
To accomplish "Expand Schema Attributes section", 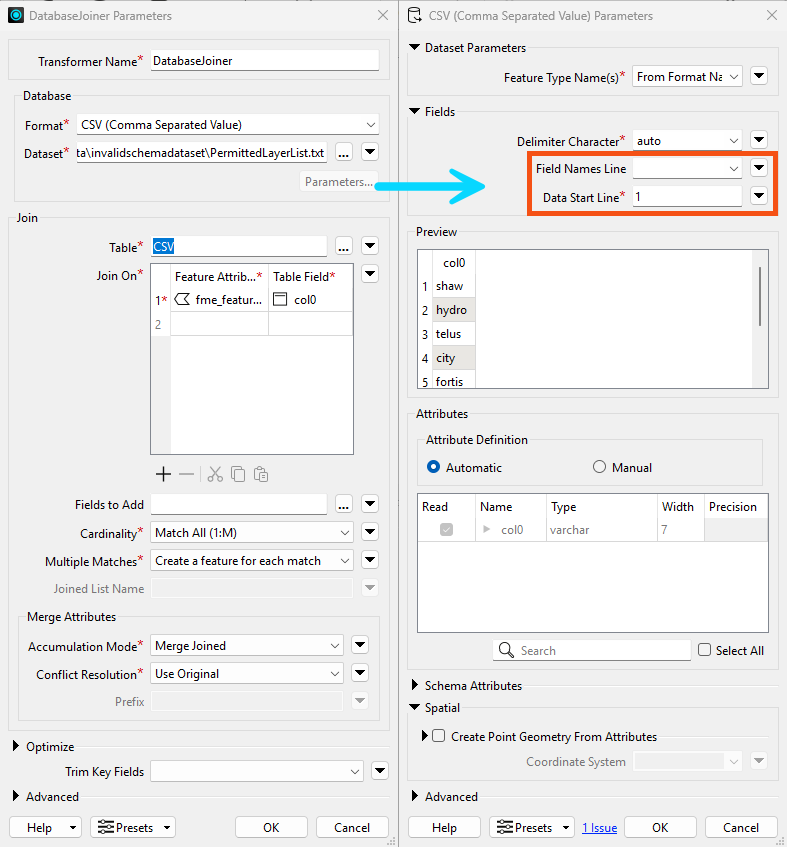I will [415, 685].
